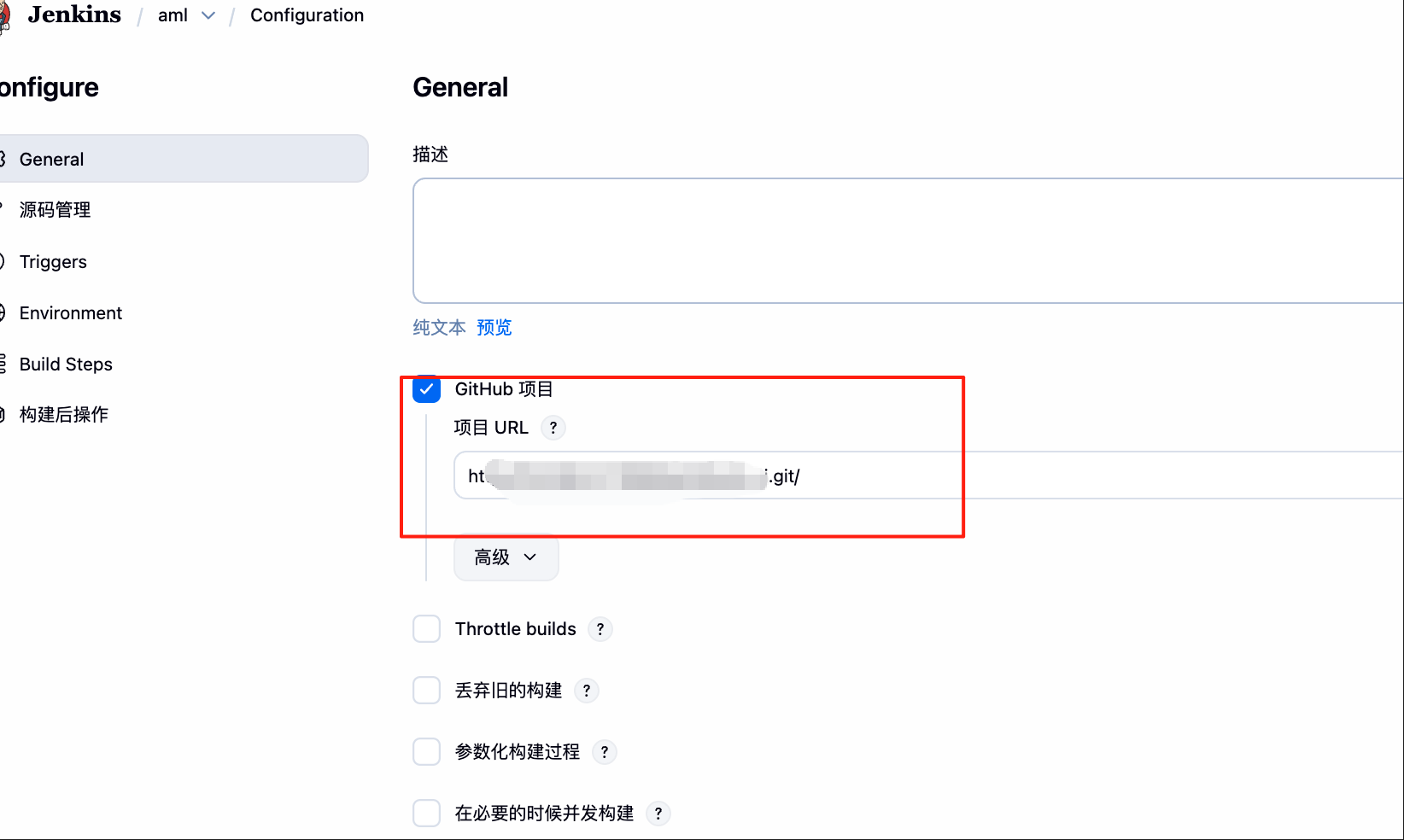Uncheck the GitHub 项目 checkbox
1404x840 pixels.
tap(426, 390)
